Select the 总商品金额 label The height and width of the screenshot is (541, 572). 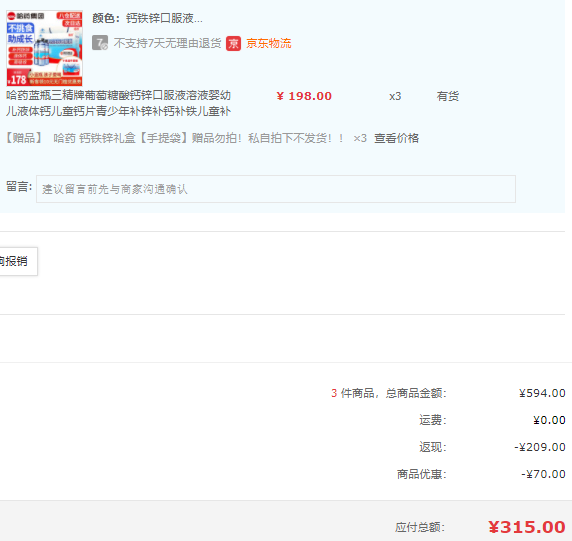point(416,393)
